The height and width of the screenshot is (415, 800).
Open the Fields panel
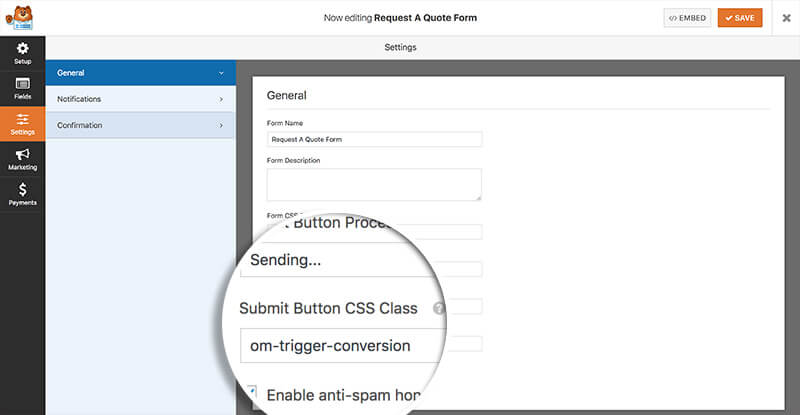click(x=22, y=88)
